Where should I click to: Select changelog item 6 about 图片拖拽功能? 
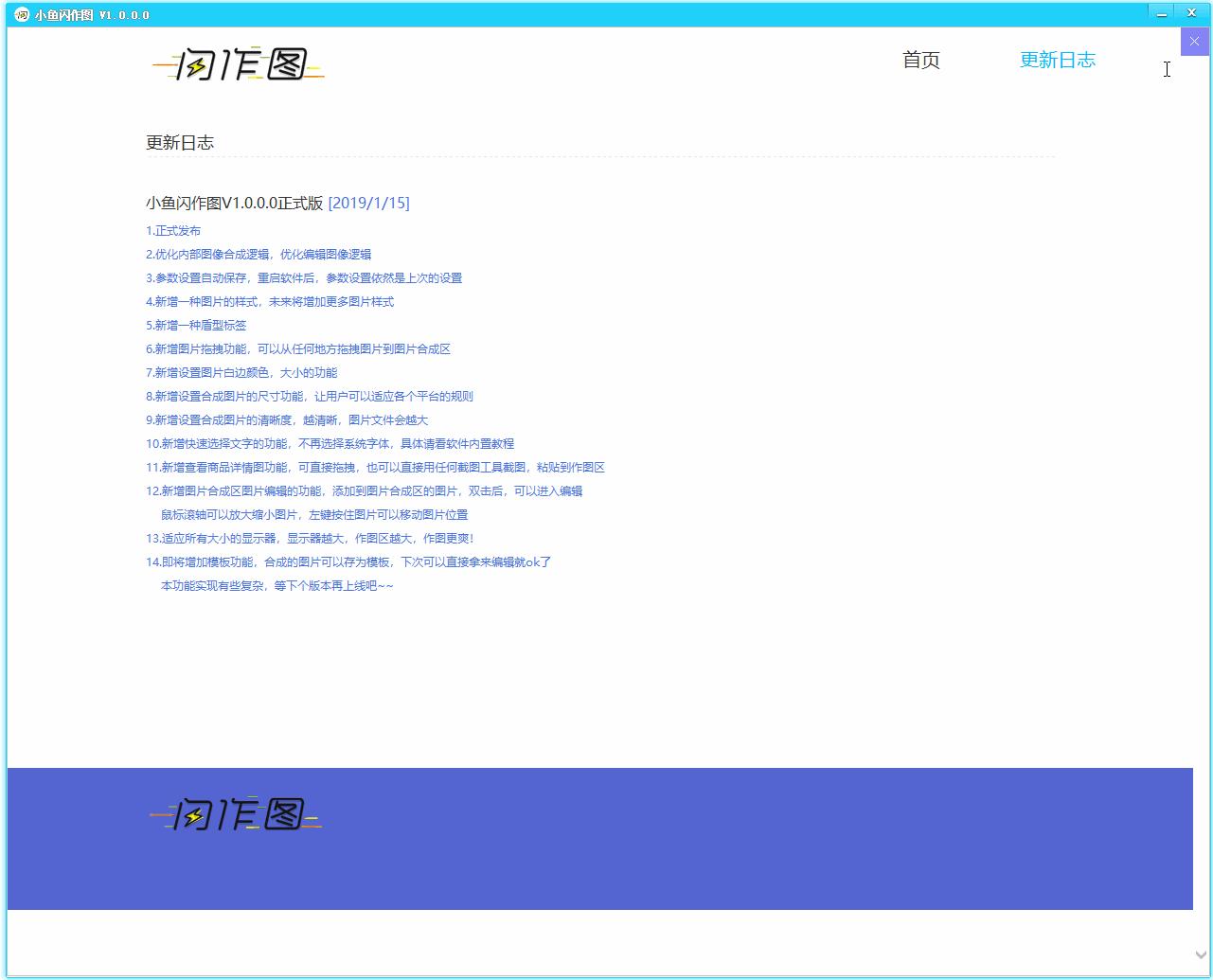tap(298, 349)
